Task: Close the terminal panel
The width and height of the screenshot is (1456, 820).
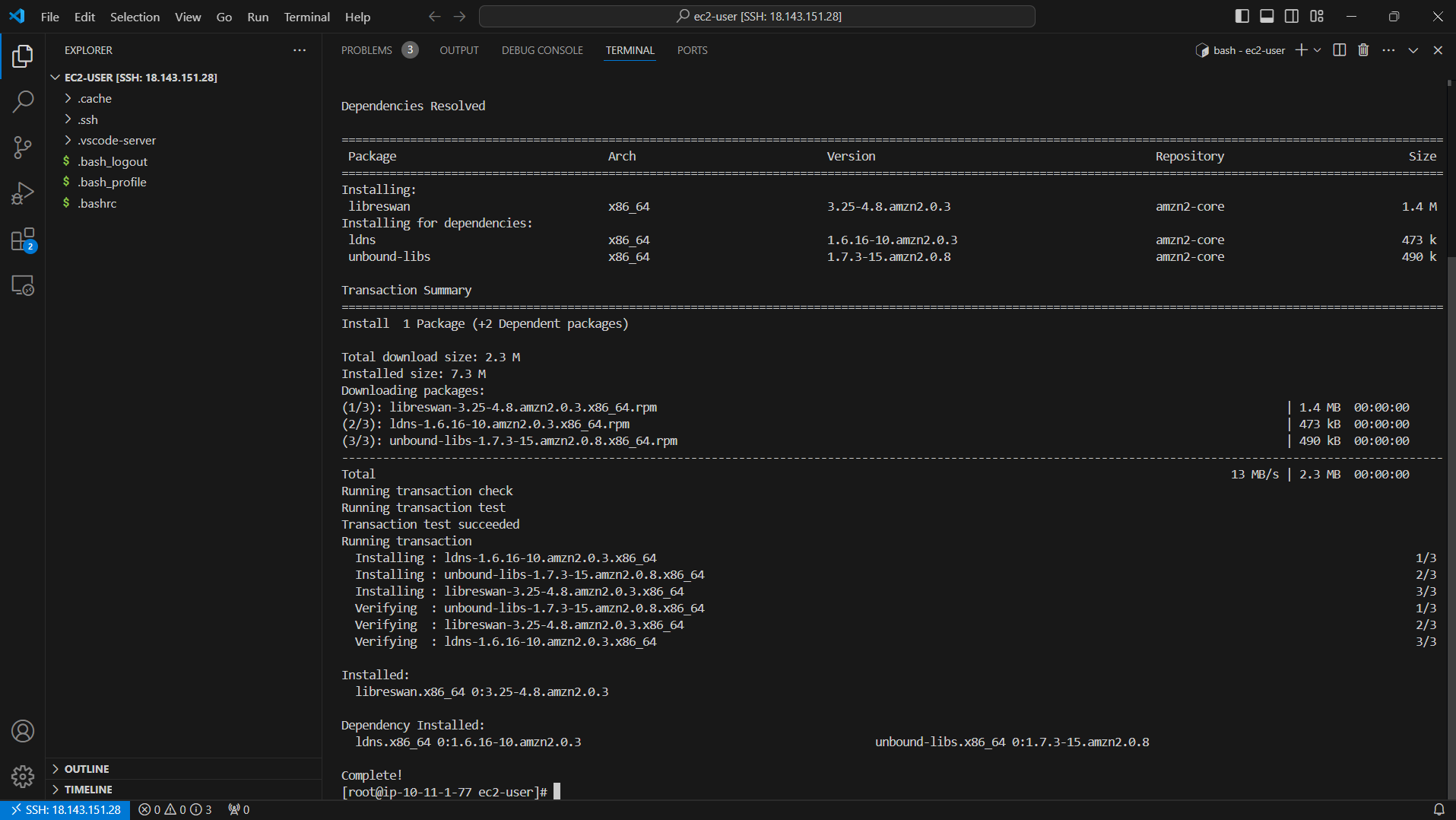Action: click(x=1438, y=50)
